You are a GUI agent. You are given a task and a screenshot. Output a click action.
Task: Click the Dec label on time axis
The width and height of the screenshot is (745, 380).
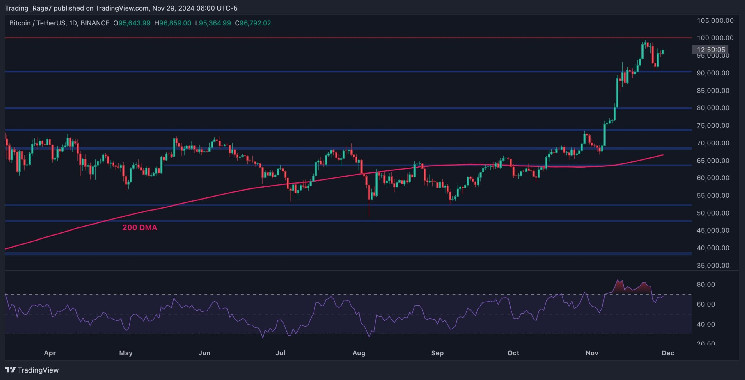click(668, 353)
